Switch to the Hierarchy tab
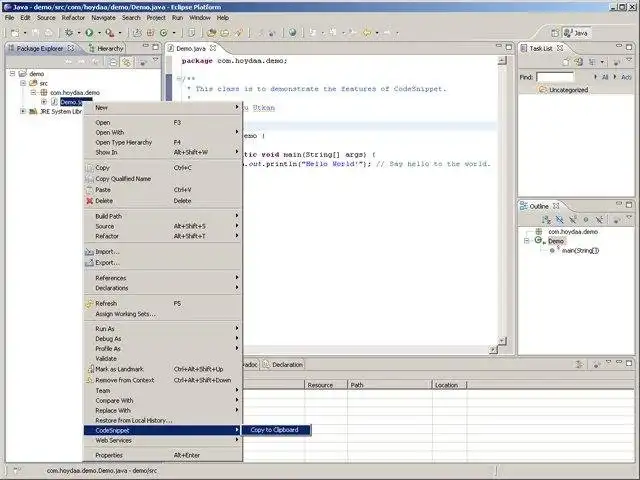This screenshot has width=640, height=480. pos(106,49)
